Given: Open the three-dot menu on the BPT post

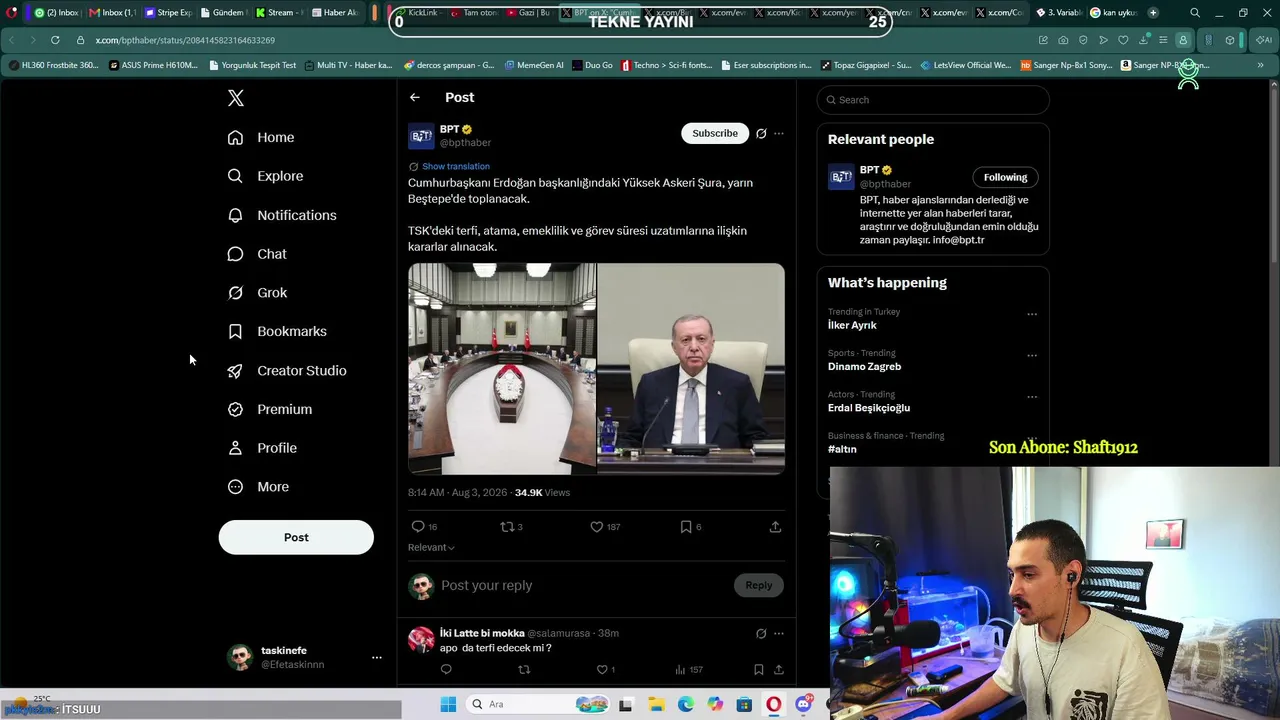Looking at the screenshot, I should tap(779, 133).
